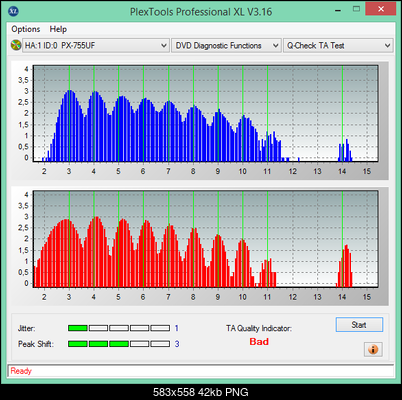
Task: Click the Ready status bar text
Action: coord(21,371)
